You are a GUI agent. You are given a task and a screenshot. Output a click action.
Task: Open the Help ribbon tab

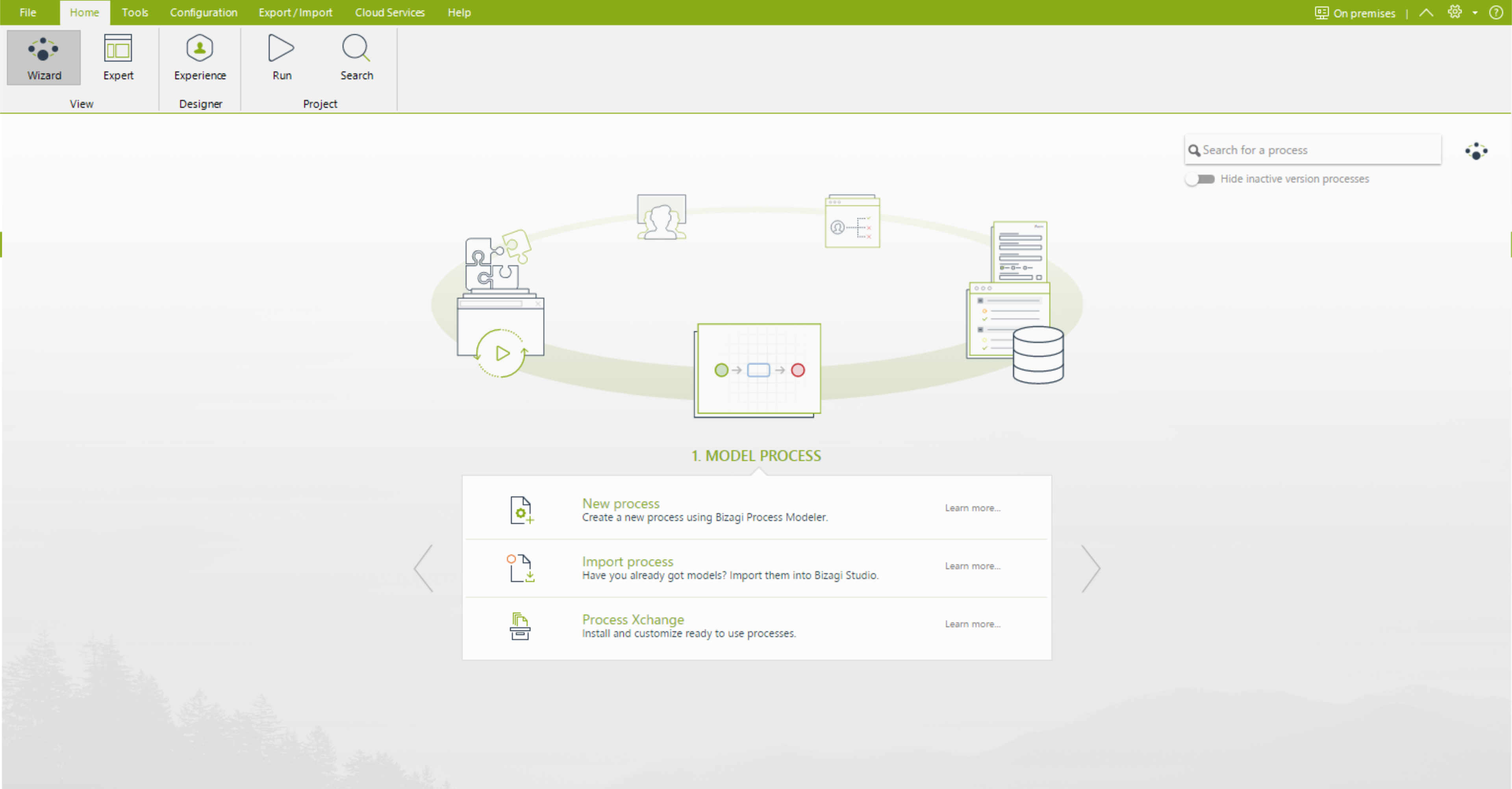click(x=459, y=12)
